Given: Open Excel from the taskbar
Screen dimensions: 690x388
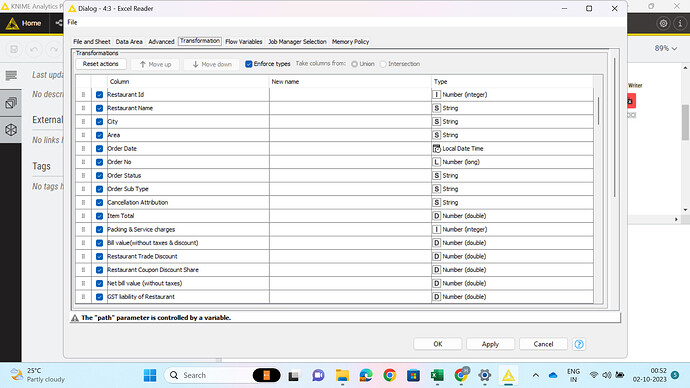Looking at the screenshot, I should (x=437, y=375).
